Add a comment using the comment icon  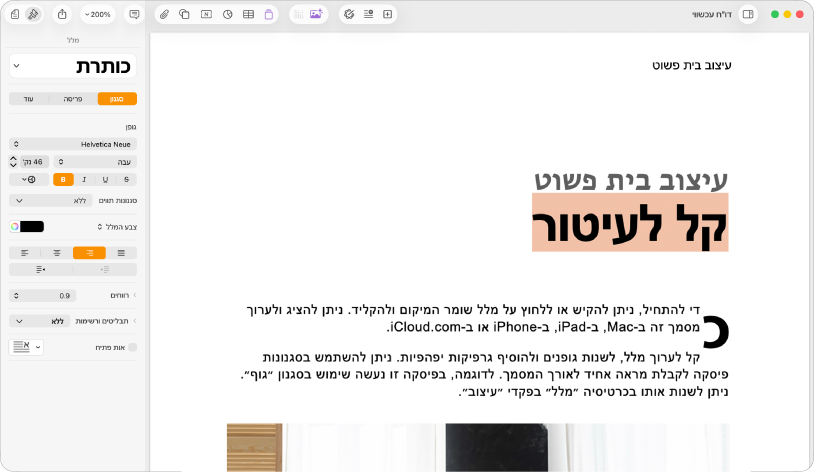[134, 15]
